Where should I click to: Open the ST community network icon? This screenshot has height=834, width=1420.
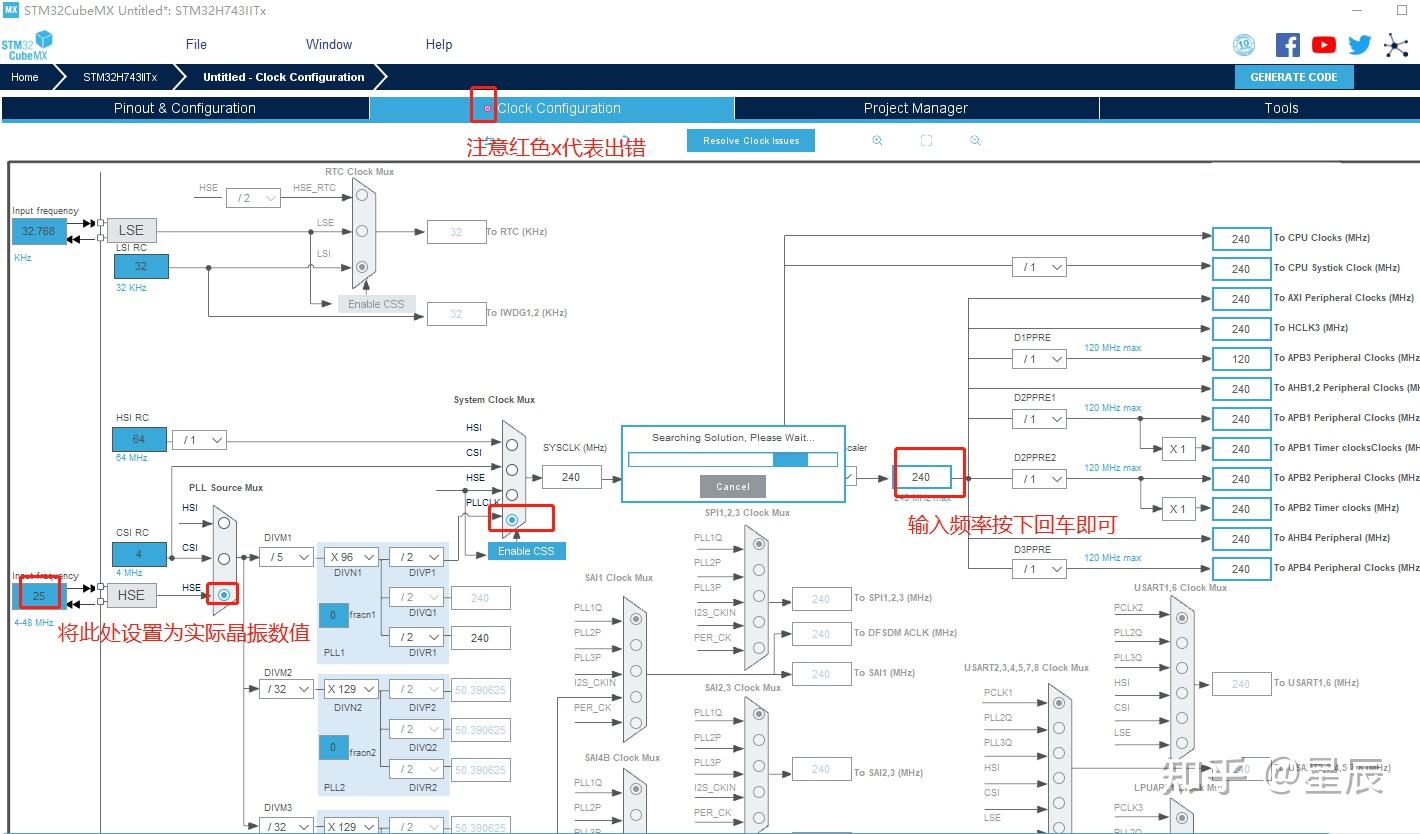[1396, 45]
